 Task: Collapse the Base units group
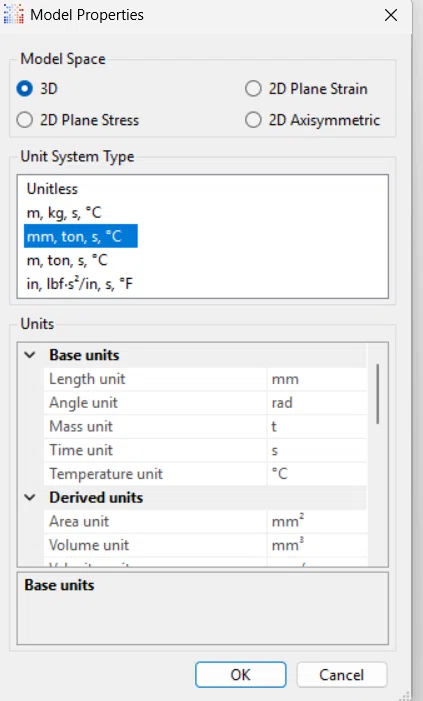pos(30,355)
